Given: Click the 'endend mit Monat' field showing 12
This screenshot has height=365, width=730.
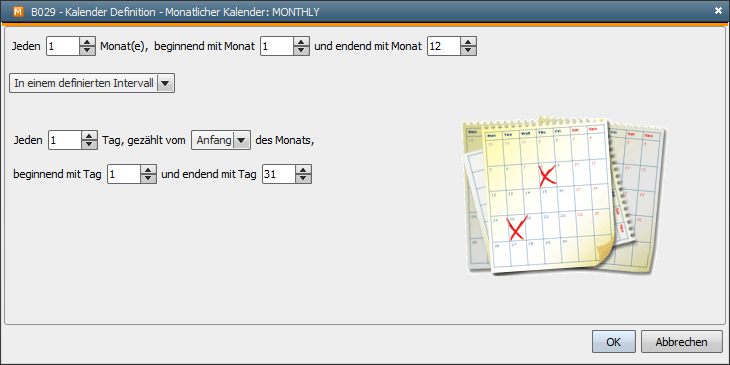Looking at the screenshot, I should [444, 46].
